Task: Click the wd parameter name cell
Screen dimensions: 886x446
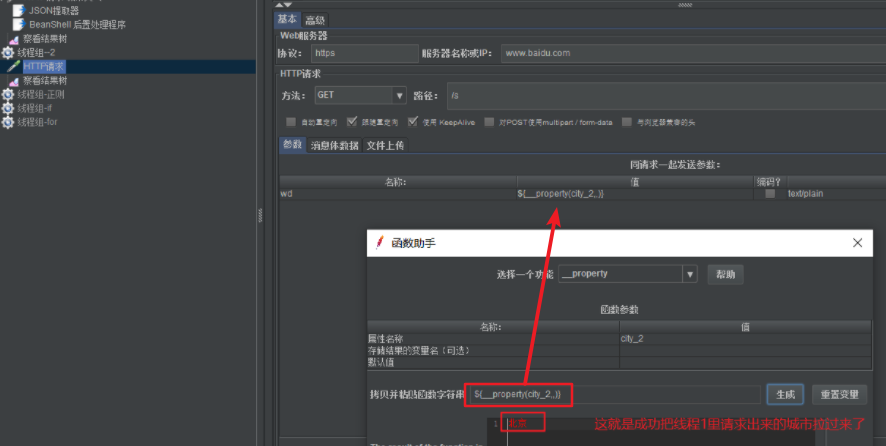Action: [398, 193]
